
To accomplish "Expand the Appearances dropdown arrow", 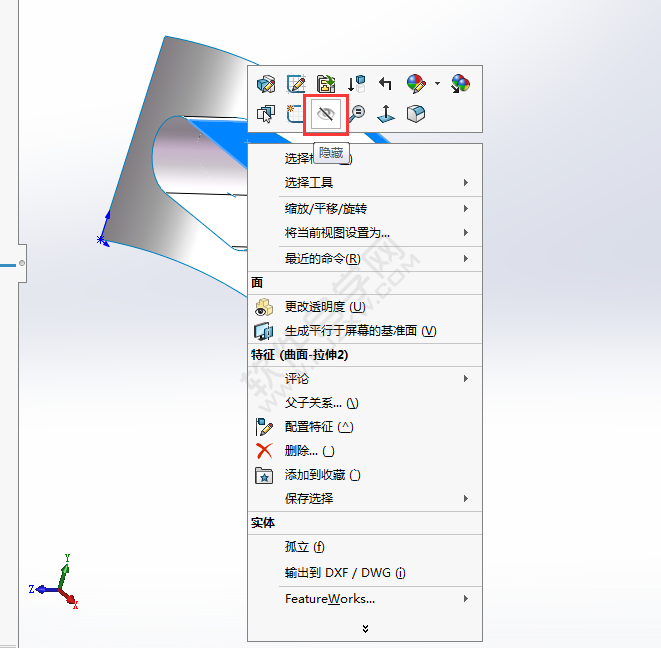I will click(438, 83).
